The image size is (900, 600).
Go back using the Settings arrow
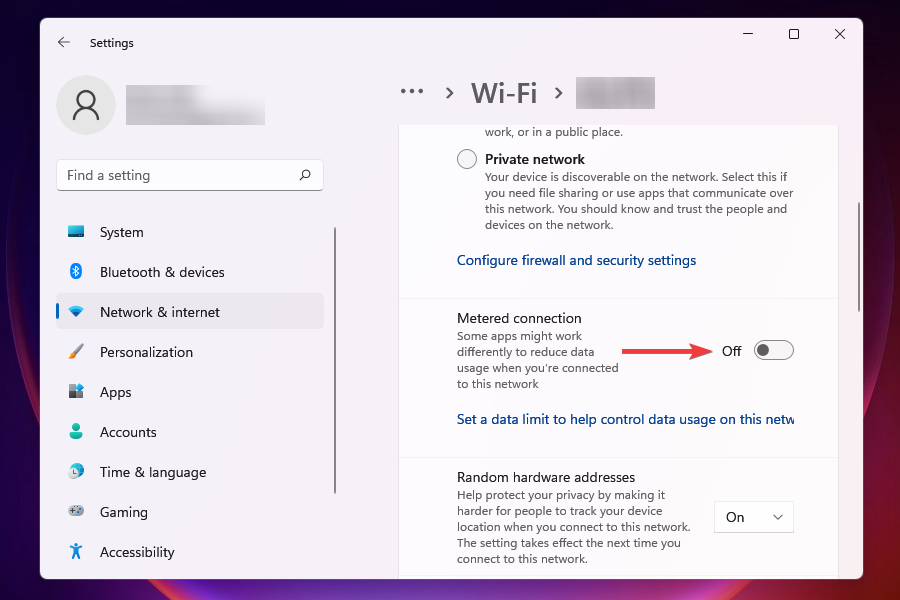(64, 42)
